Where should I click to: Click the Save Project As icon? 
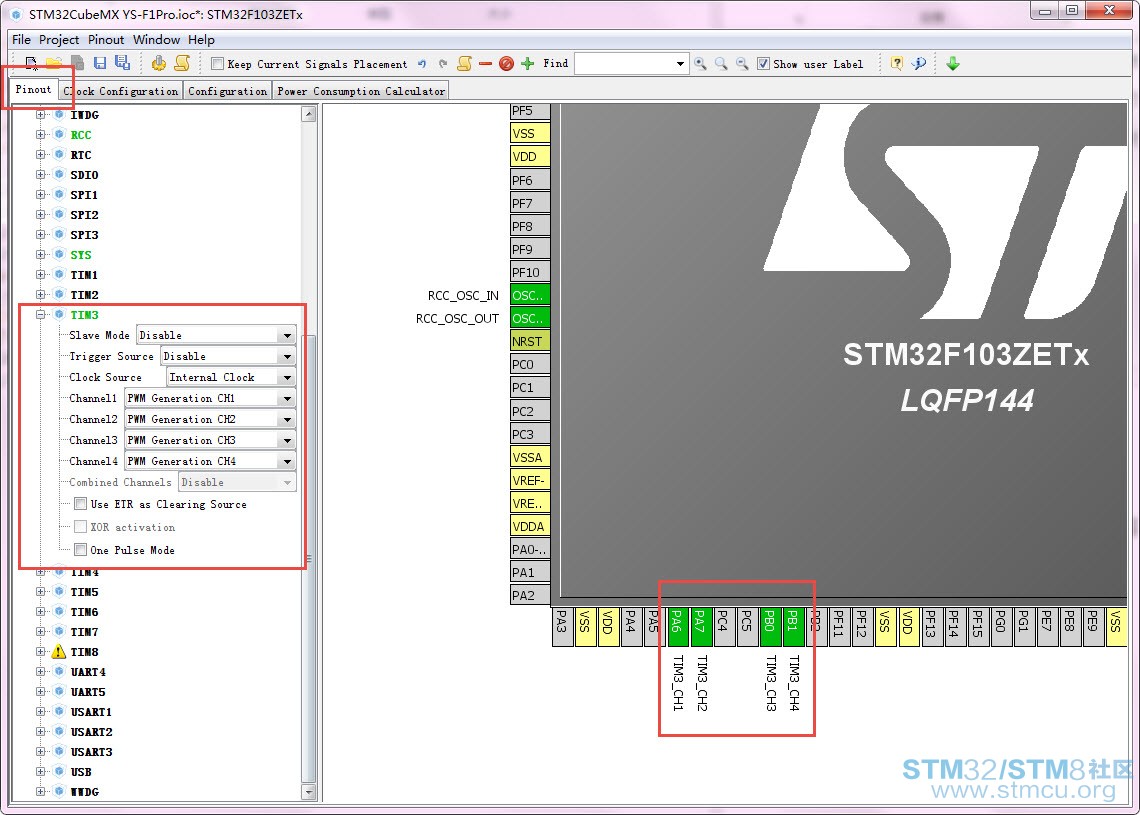[123, 63]
